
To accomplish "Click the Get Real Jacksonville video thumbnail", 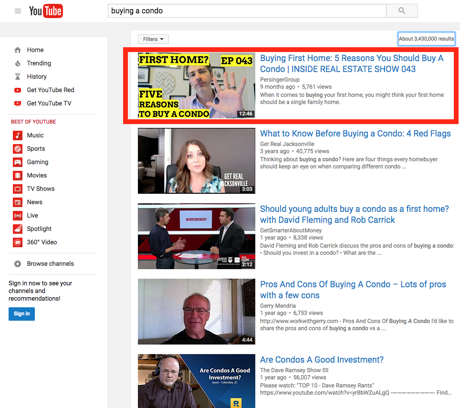I will [x=196, y=161].
